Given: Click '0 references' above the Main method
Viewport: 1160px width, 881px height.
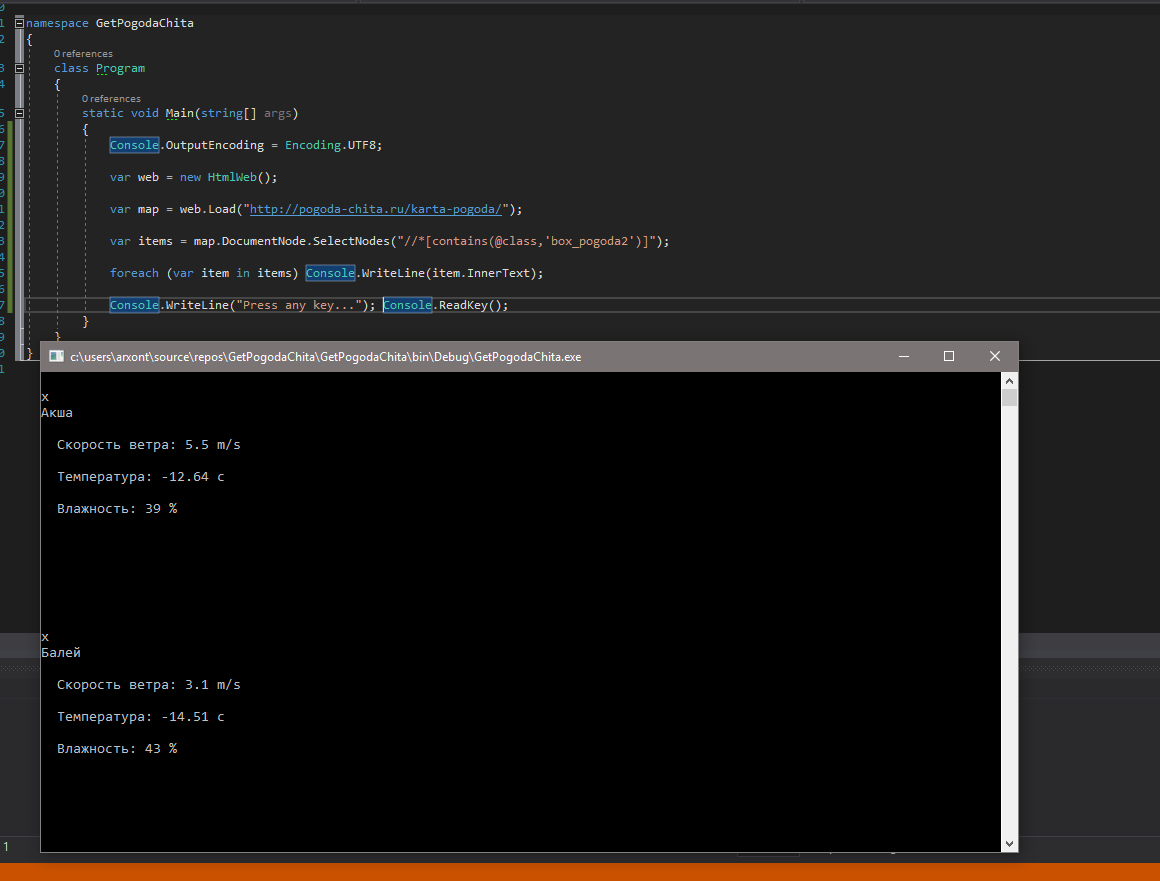Looking at the screenshot, I should [x=111, y=99].
